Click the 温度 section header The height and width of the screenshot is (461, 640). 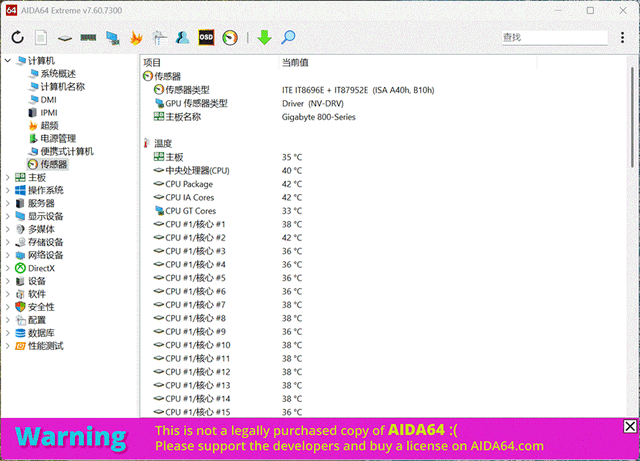[x=163, y=144]
